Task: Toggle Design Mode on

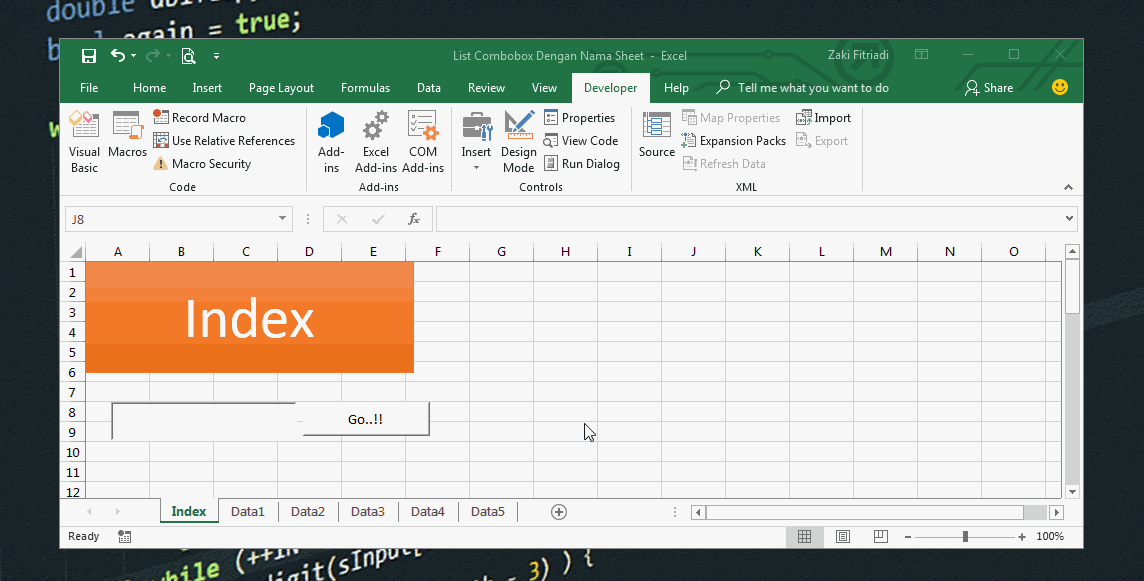Action: (x=519, y=140)
